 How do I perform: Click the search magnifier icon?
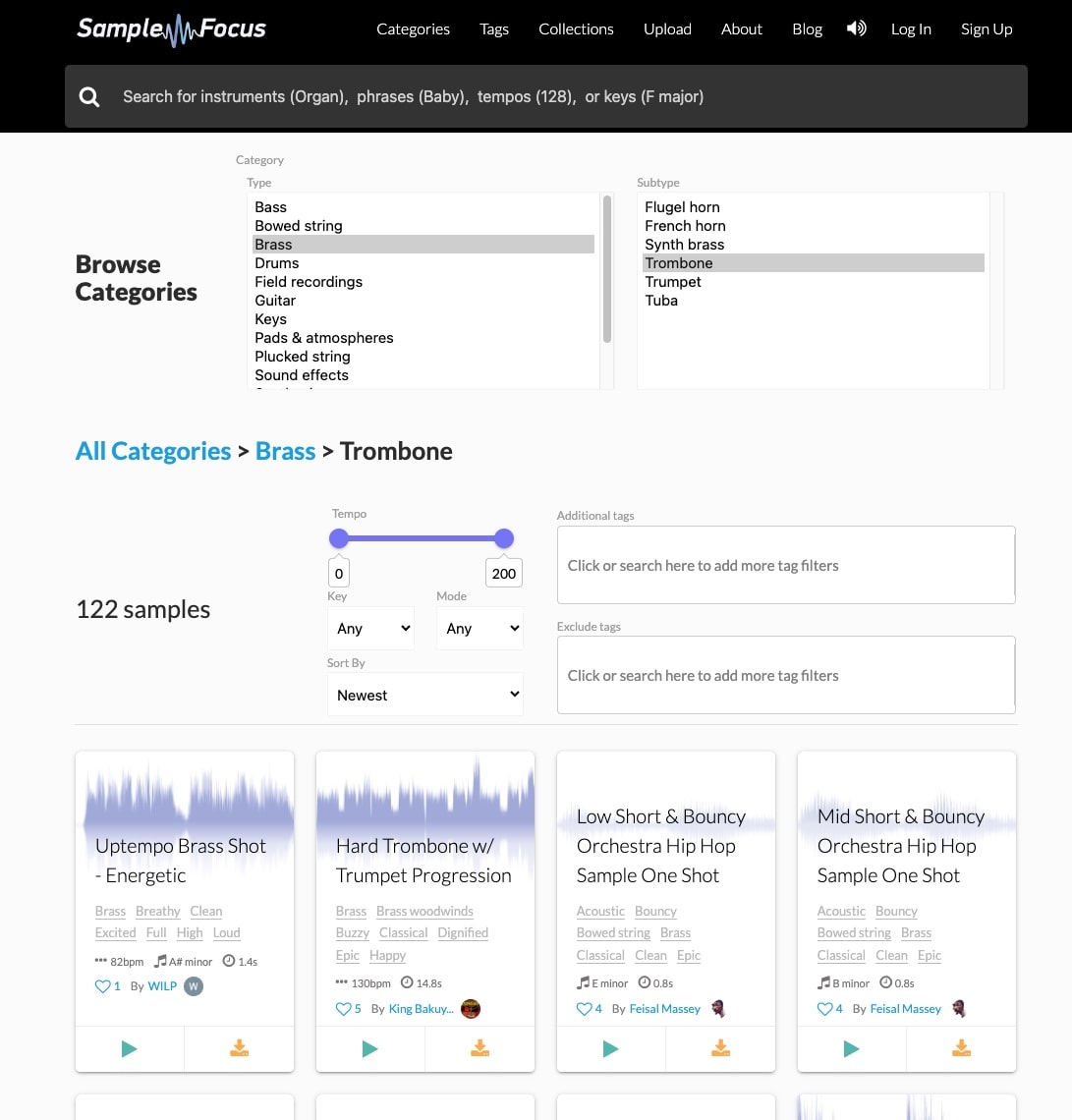pyautogui.click(x=89, y=96)
